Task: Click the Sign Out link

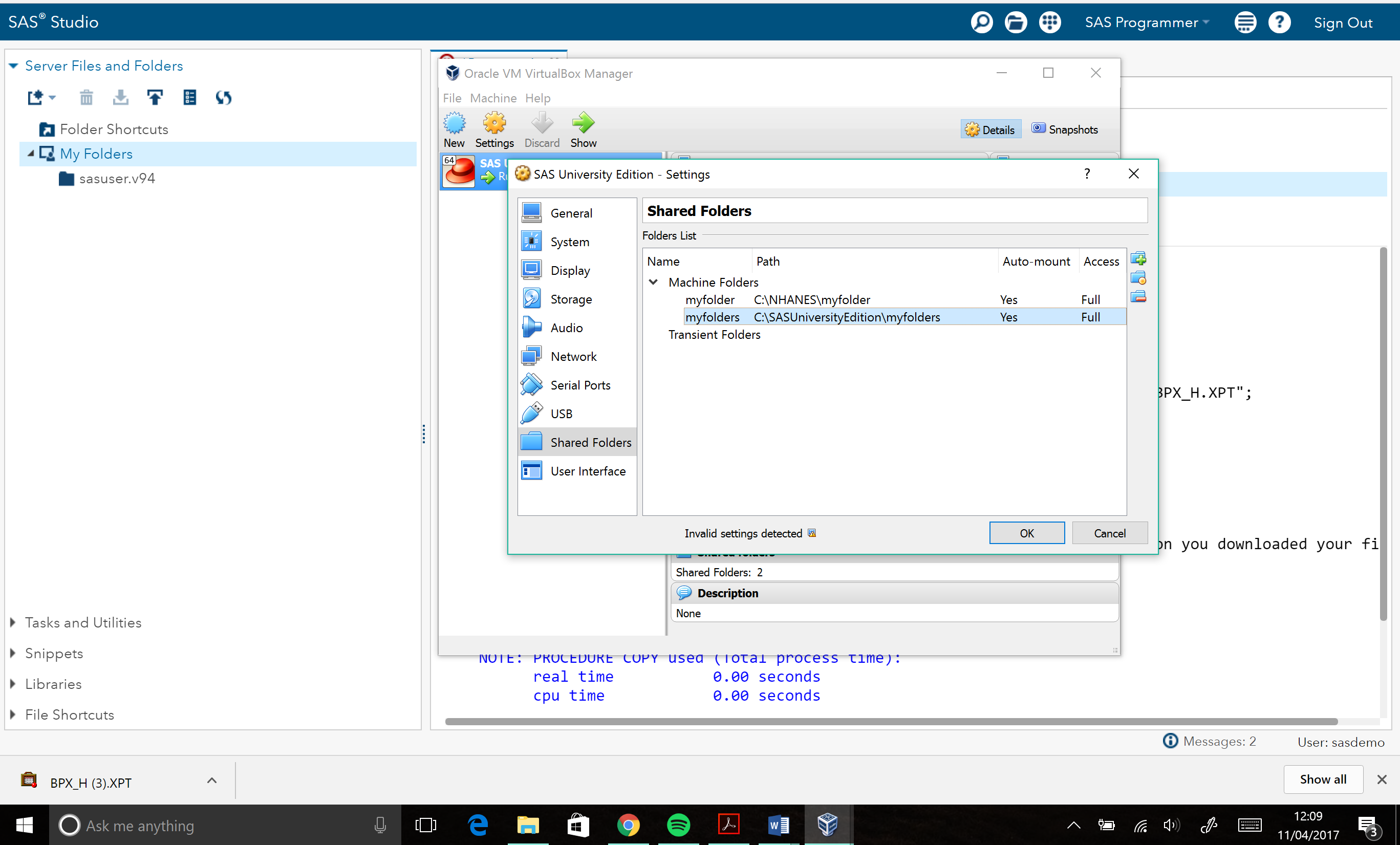Action: (x=1343, y=22)
